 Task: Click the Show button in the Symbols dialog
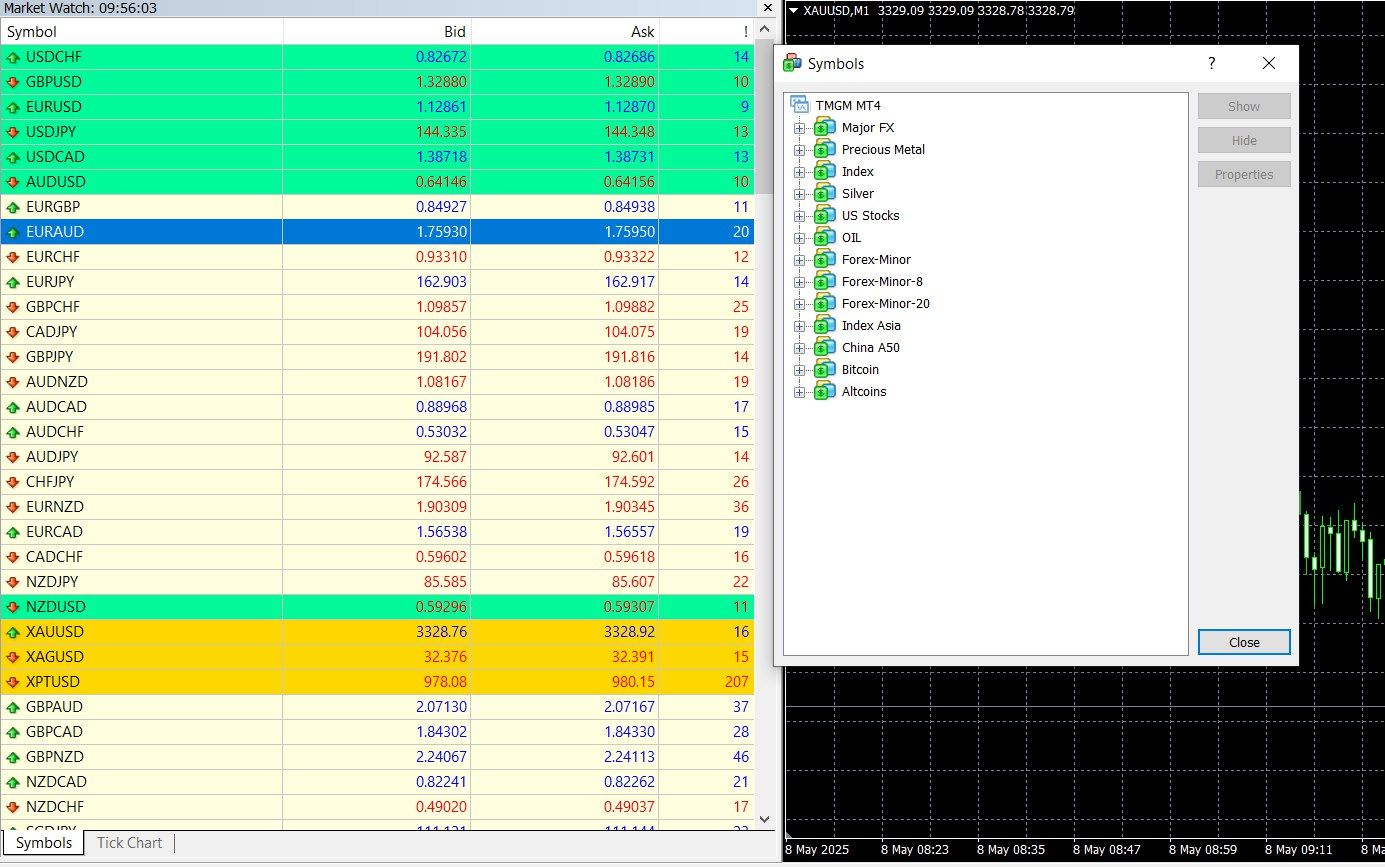(x=1243, y=106)
